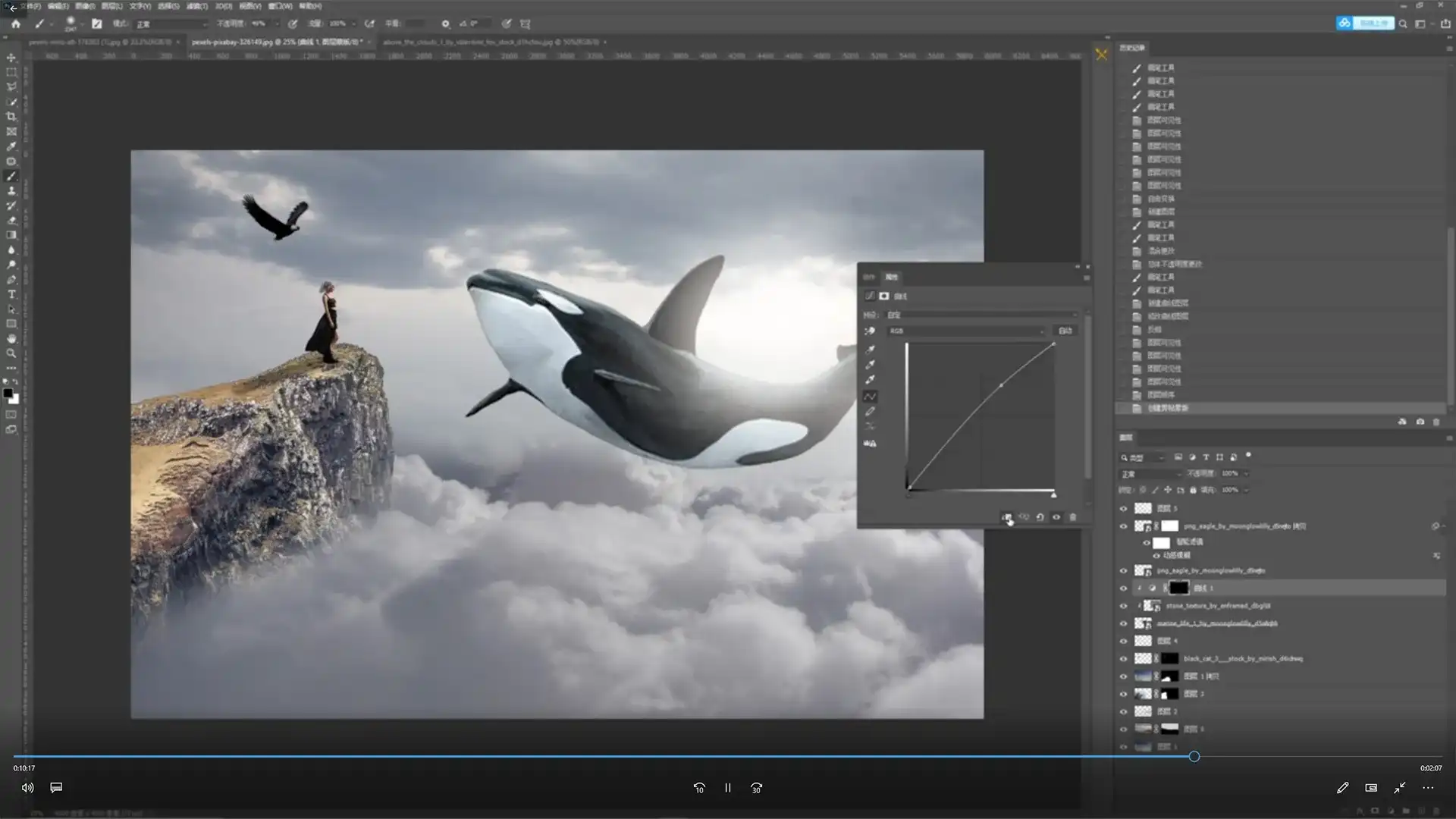Screen dimensions: 1456x819
Task: Hide the stone_texture layer via eye icon
Action: pos(1124,606)
